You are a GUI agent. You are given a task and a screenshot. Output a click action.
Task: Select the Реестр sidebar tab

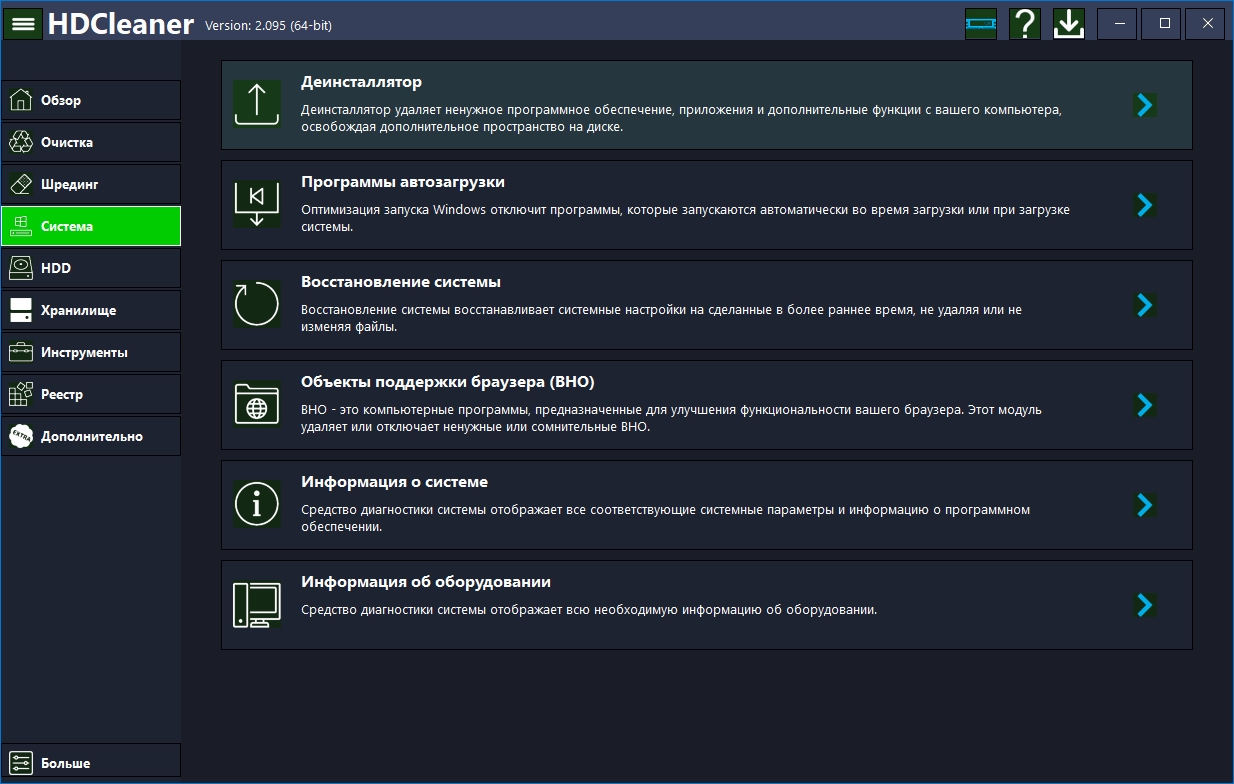pos(91,394)
